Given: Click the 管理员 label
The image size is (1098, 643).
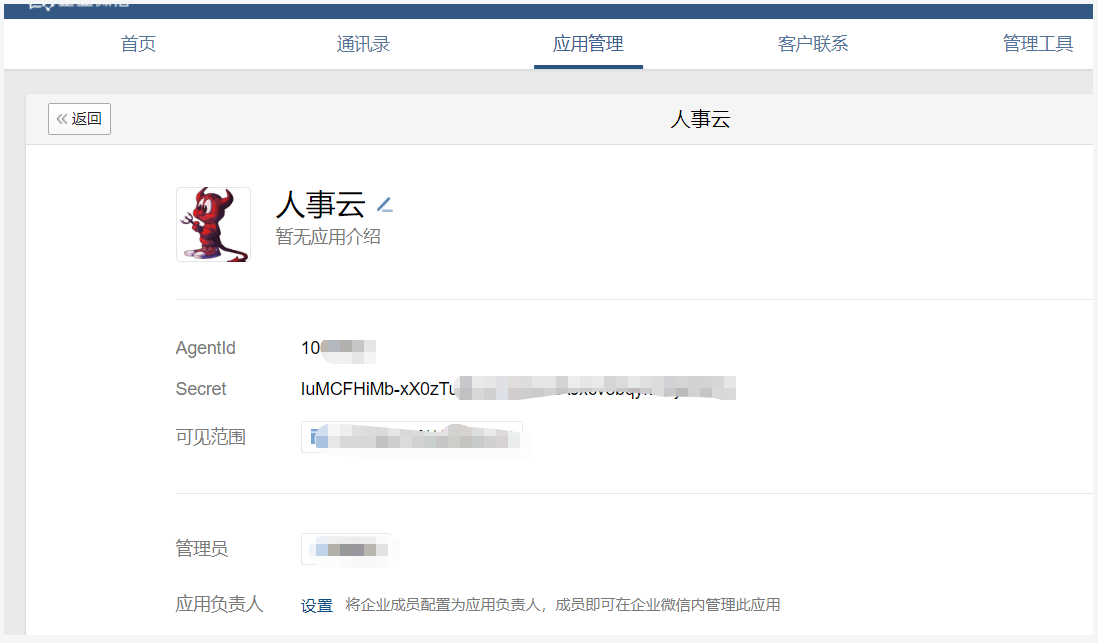Looking at the screenshot, I should click(x=202, y=548).
